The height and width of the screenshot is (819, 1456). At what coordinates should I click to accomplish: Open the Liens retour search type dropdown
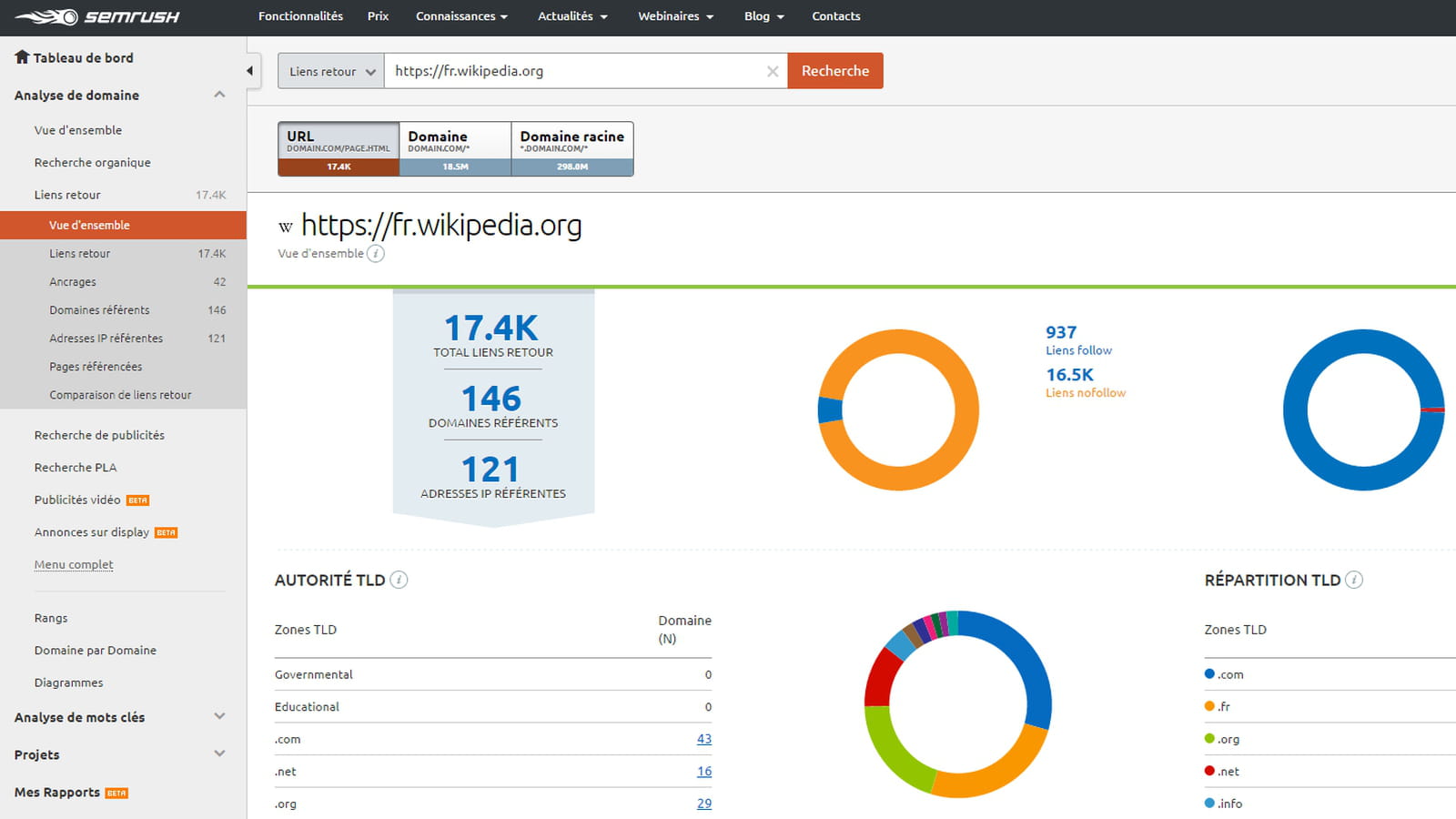pyautogui.click(x=331, y=71)
